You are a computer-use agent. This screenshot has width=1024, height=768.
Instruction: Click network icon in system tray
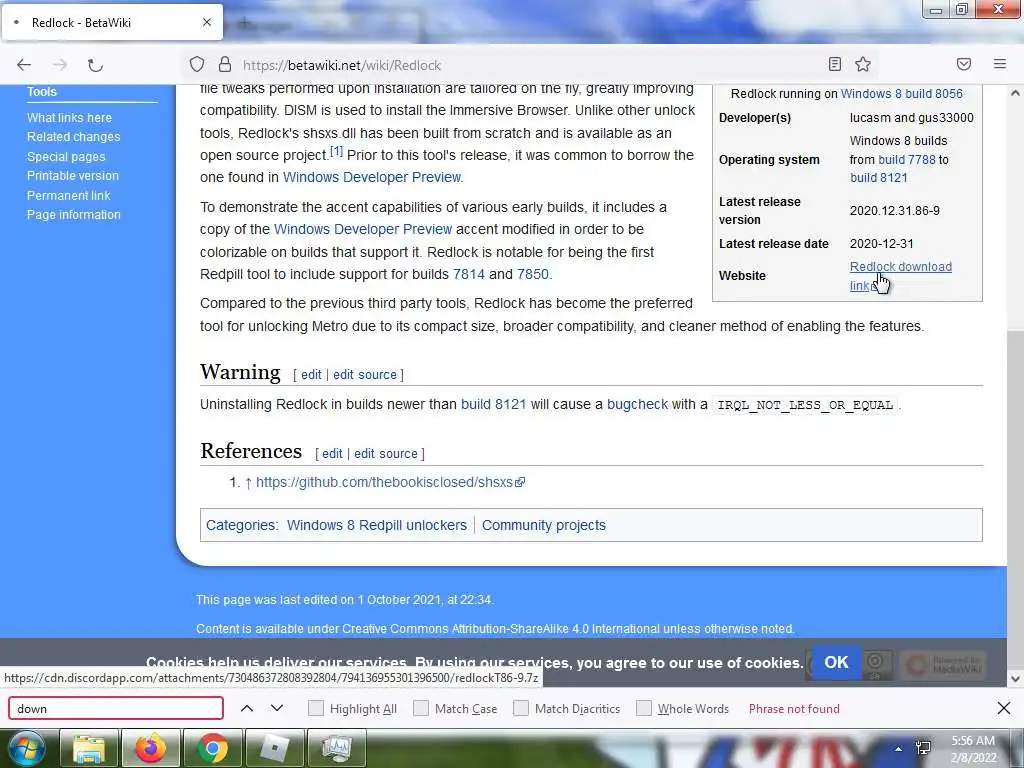click(x=923, y=748)
